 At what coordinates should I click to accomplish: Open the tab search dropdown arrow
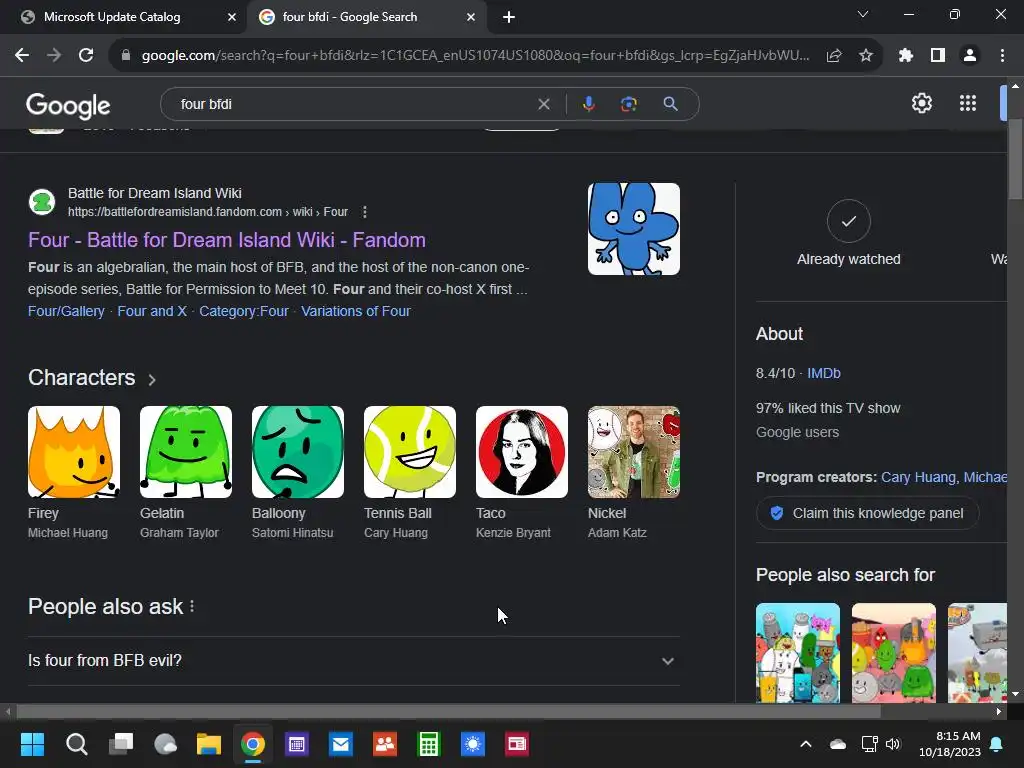tap(863, 14)
